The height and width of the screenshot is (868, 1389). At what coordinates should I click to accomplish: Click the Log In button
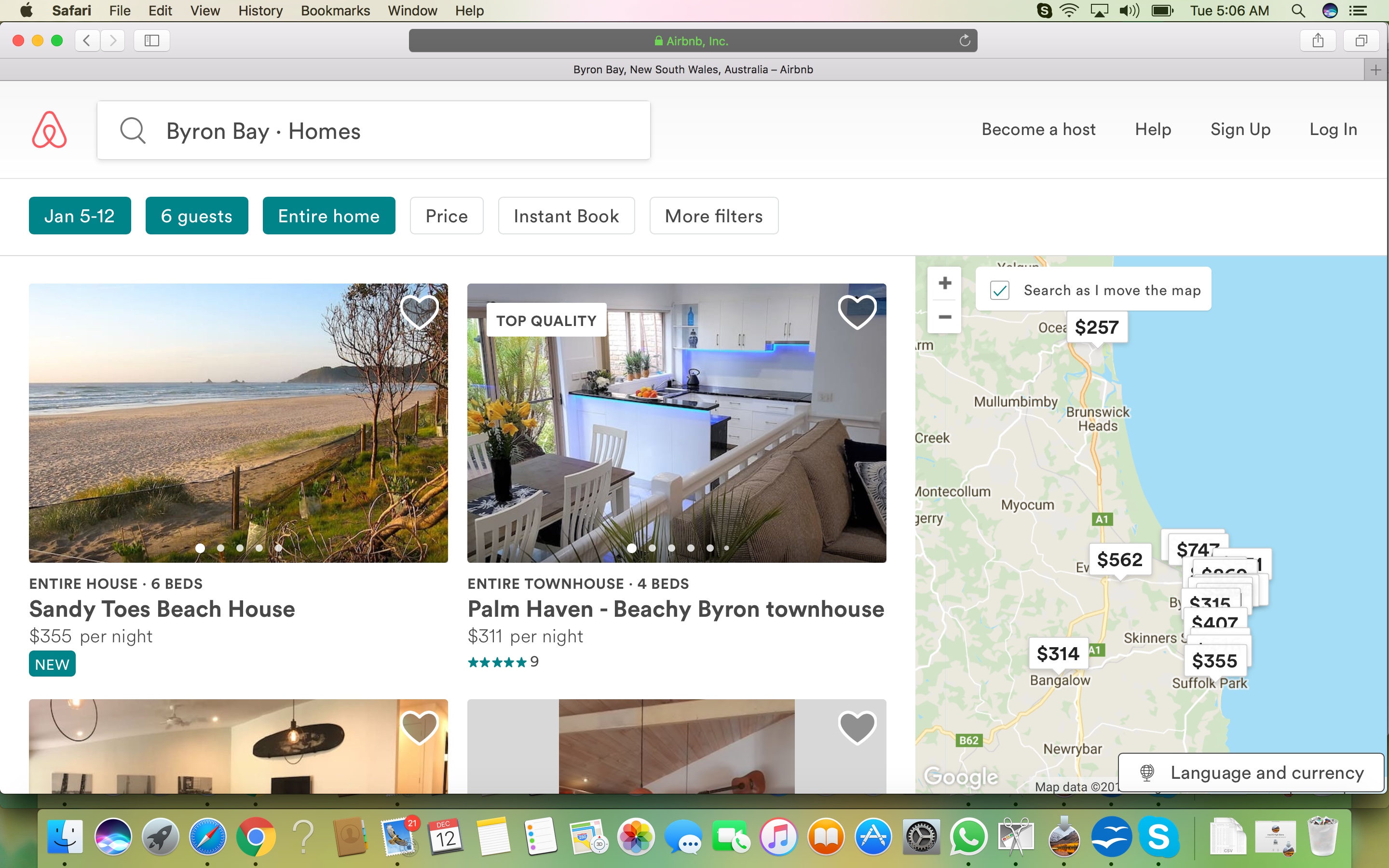(1333, 129)
